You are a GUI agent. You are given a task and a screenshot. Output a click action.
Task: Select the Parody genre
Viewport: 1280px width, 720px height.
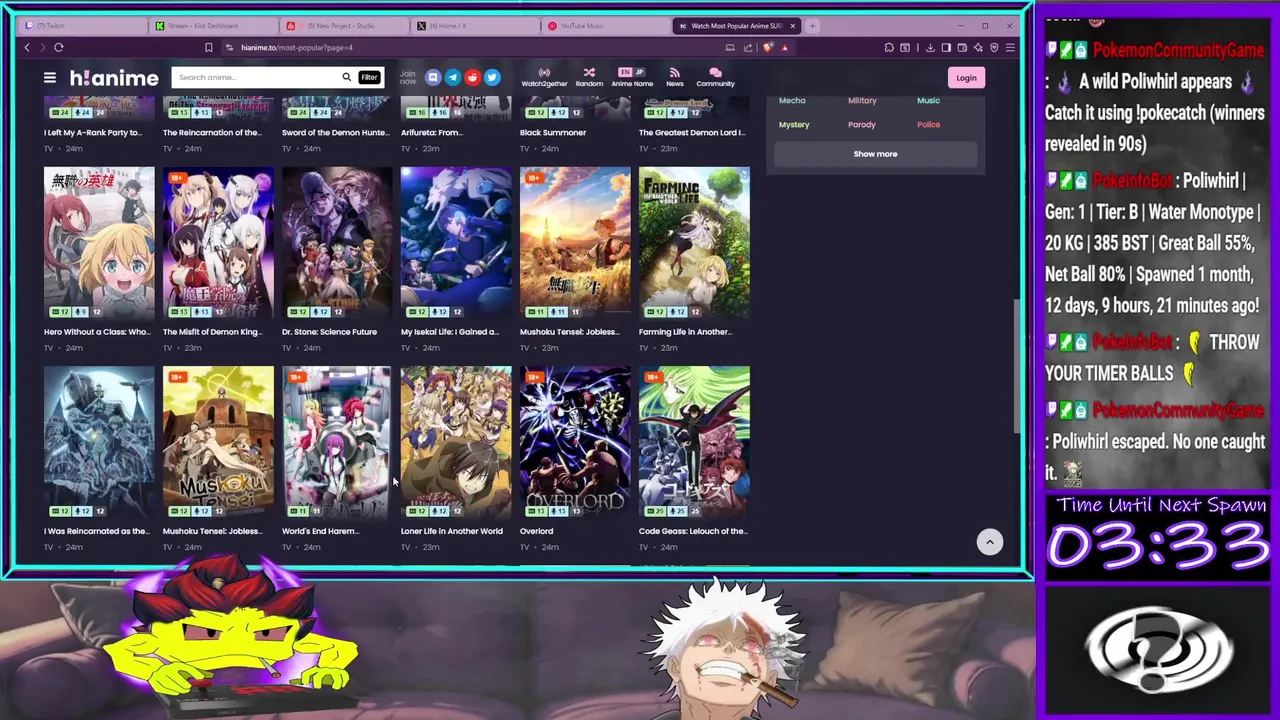(x=861, y=125)
